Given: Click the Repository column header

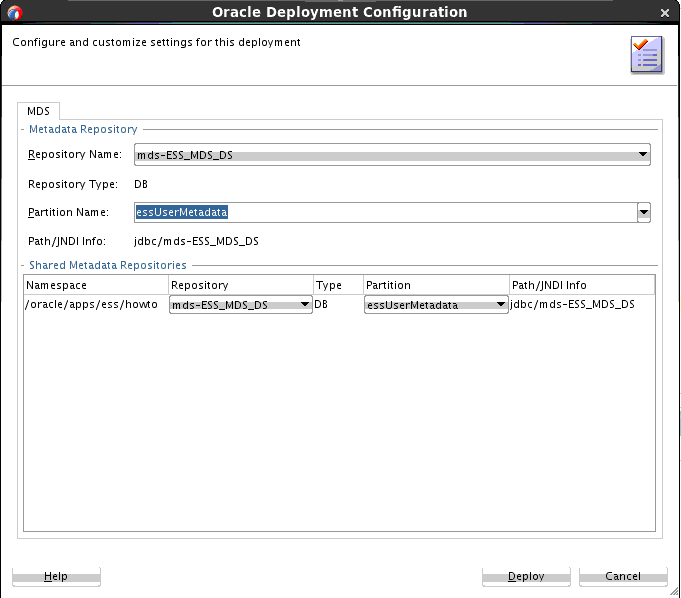Looking at the screenshot, I should coord(241,285).
